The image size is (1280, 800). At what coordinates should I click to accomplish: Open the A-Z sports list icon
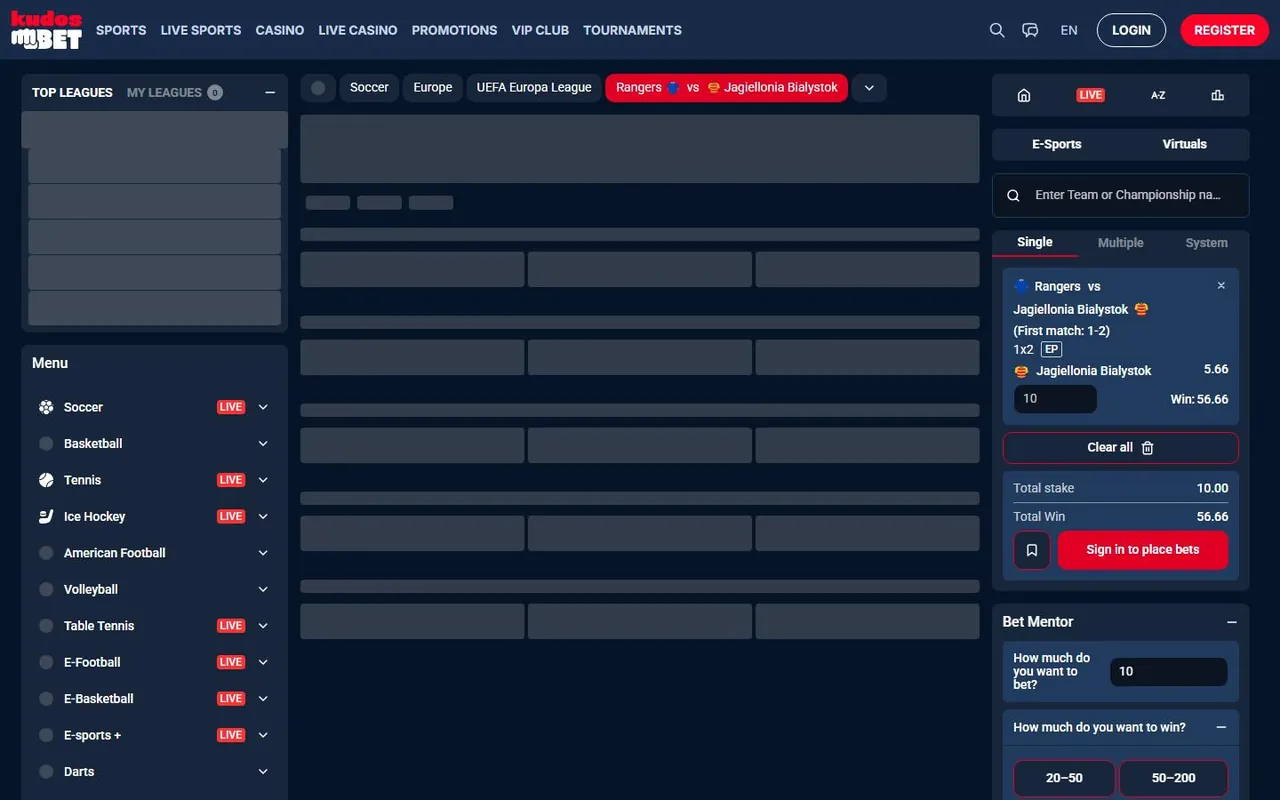1158,95
